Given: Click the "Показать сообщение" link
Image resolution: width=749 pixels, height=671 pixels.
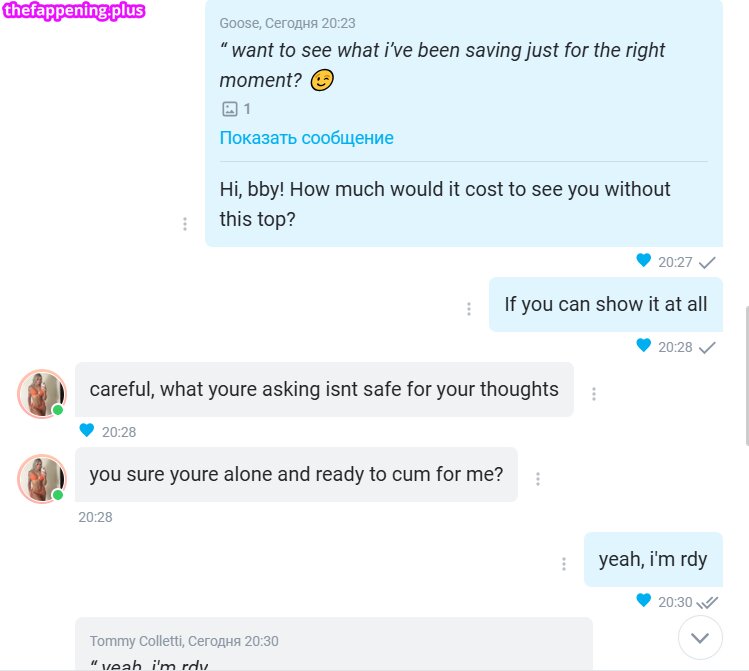Looking at the screenshot, I should click(x=306, y=138).
